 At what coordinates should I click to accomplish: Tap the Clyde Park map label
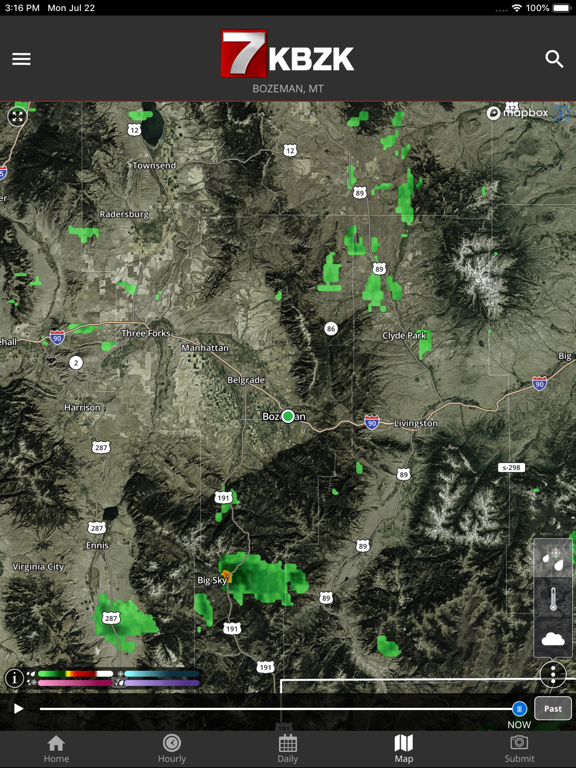coord(404,336)
